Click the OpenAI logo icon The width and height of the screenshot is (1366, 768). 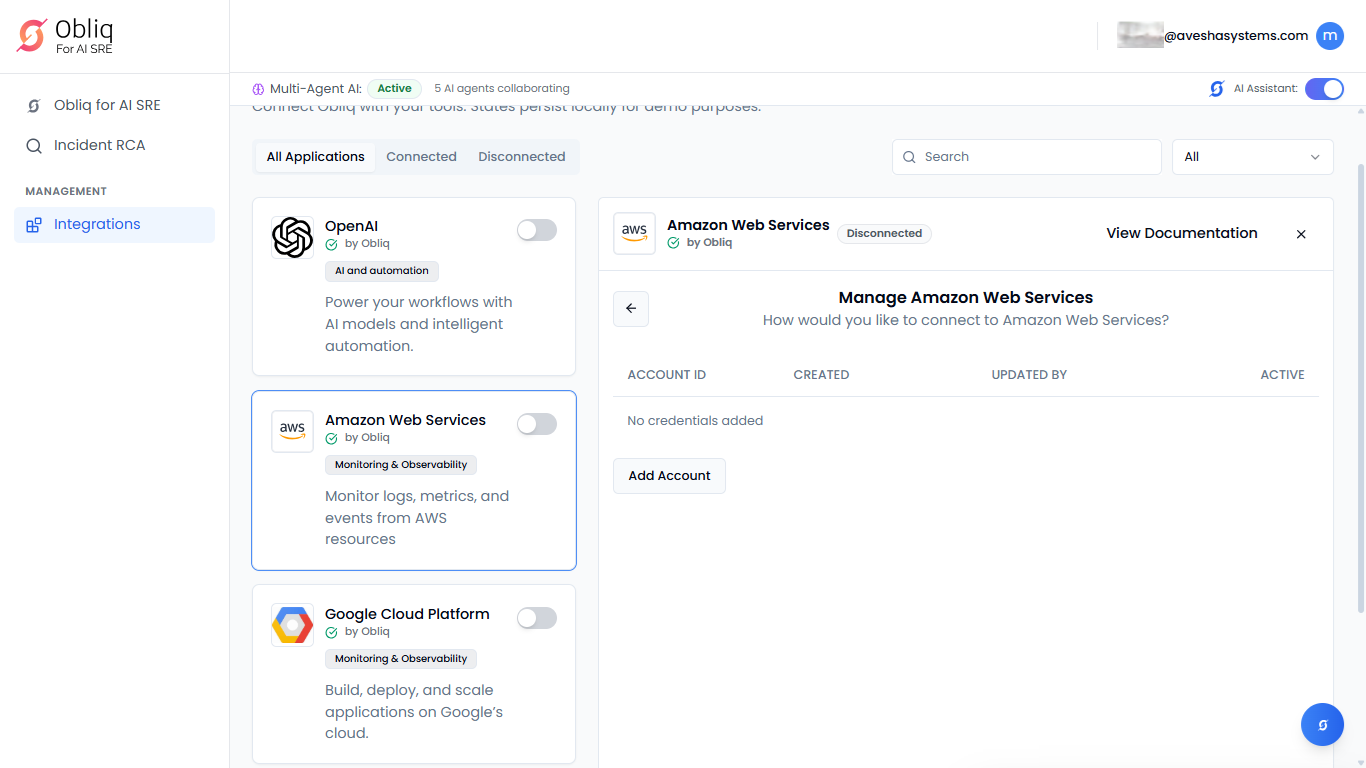click(x=292, y=238)
